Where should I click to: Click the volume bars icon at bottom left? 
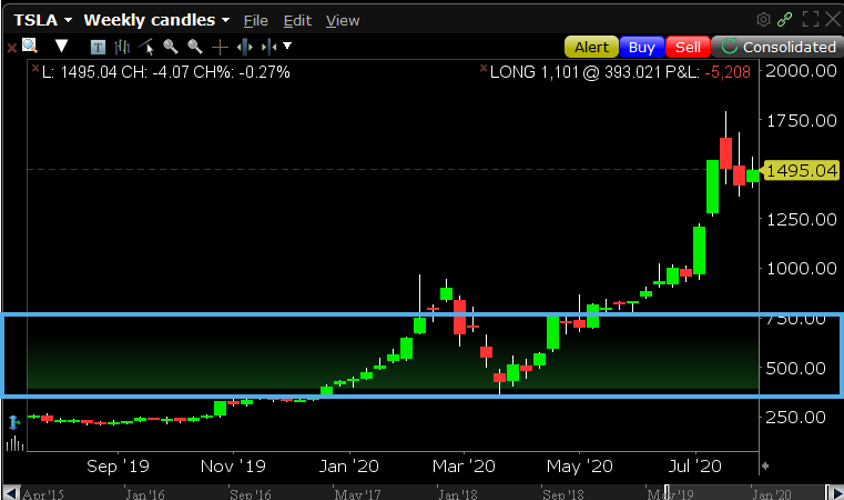pos(14,444)
